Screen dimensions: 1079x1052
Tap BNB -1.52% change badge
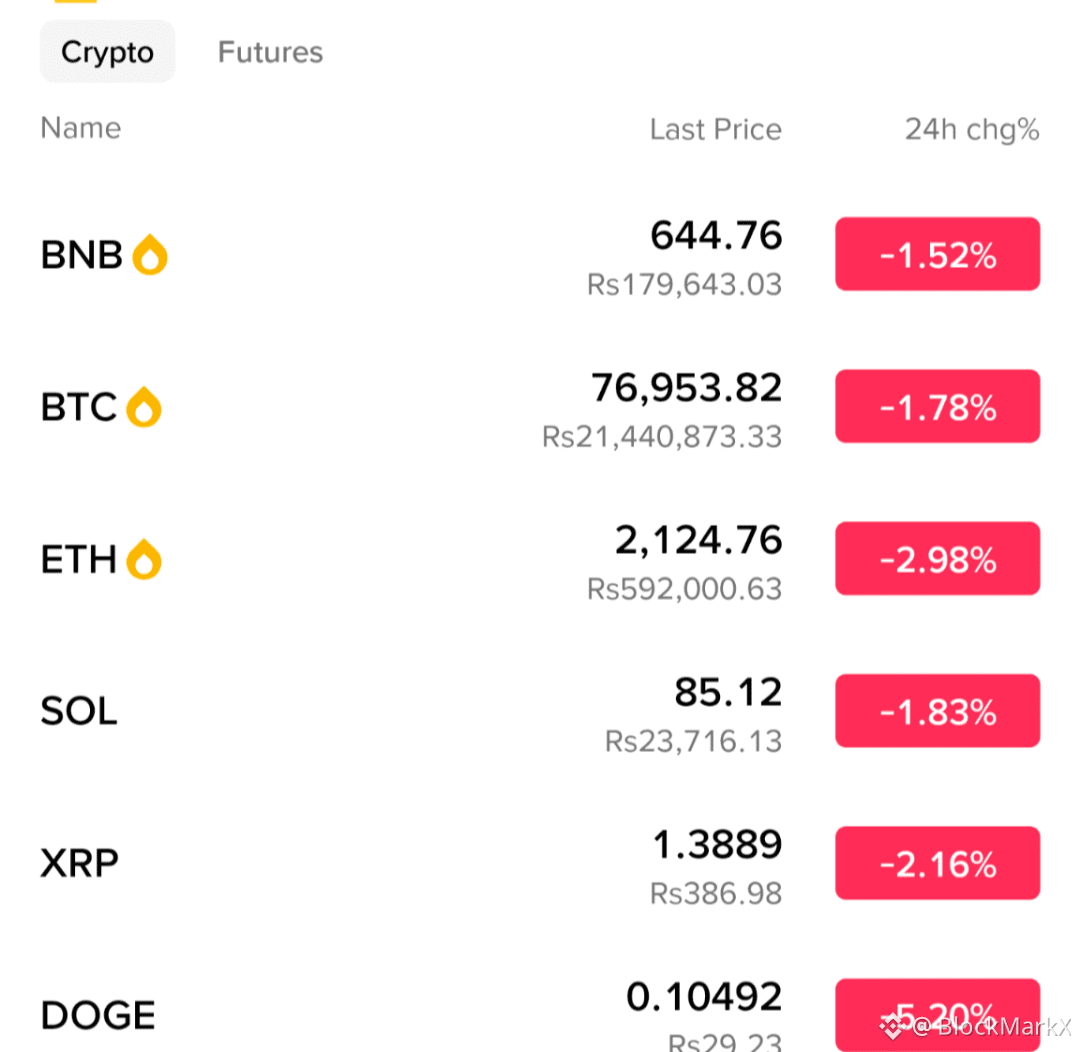coord(937,254)
